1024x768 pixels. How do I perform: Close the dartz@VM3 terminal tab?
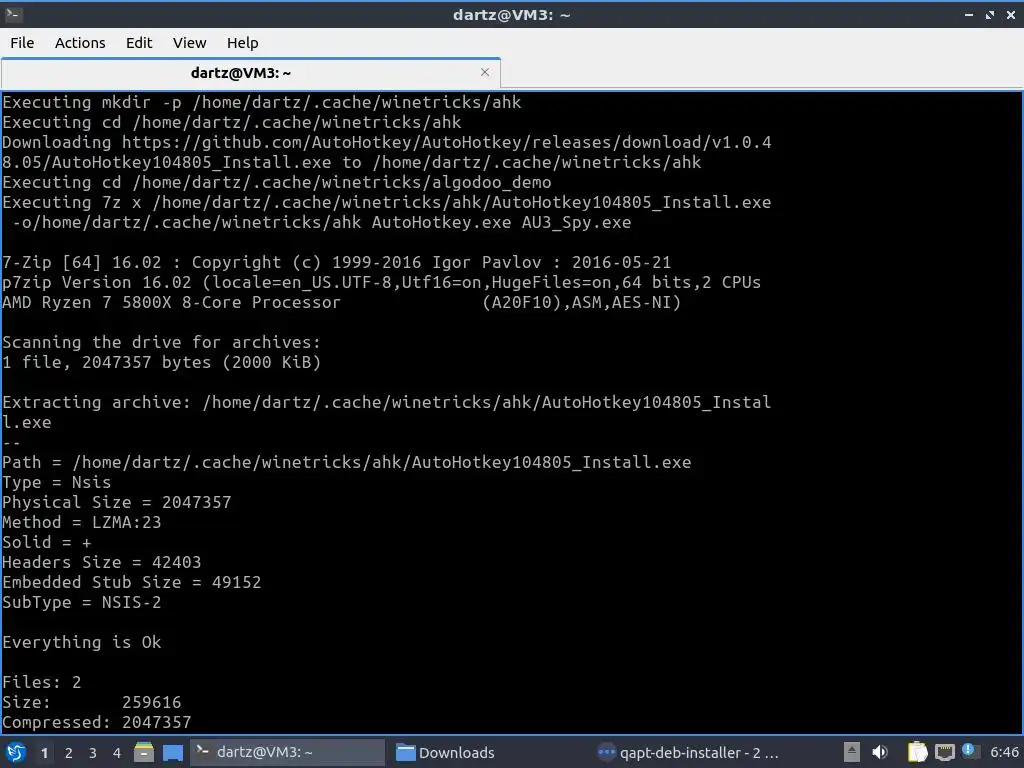pos(485,72)
